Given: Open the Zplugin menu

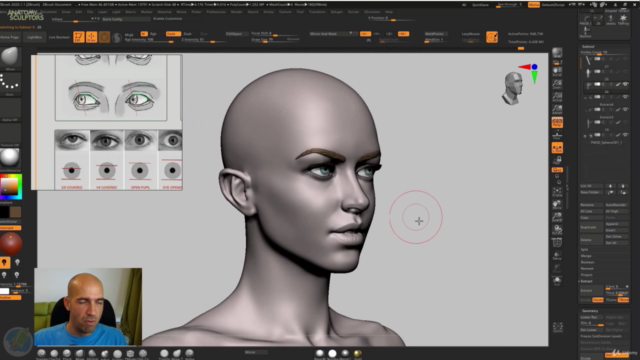Looking at the screenshot, I should click(x=337, y=12).
